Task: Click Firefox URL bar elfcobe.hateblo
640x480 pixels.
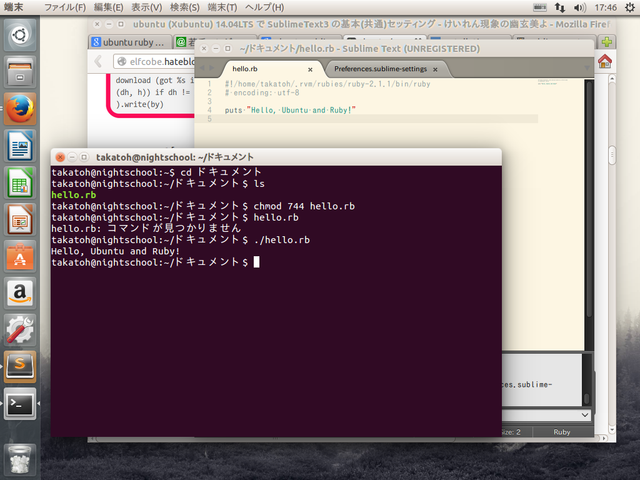Action: [x=154, y=62]
